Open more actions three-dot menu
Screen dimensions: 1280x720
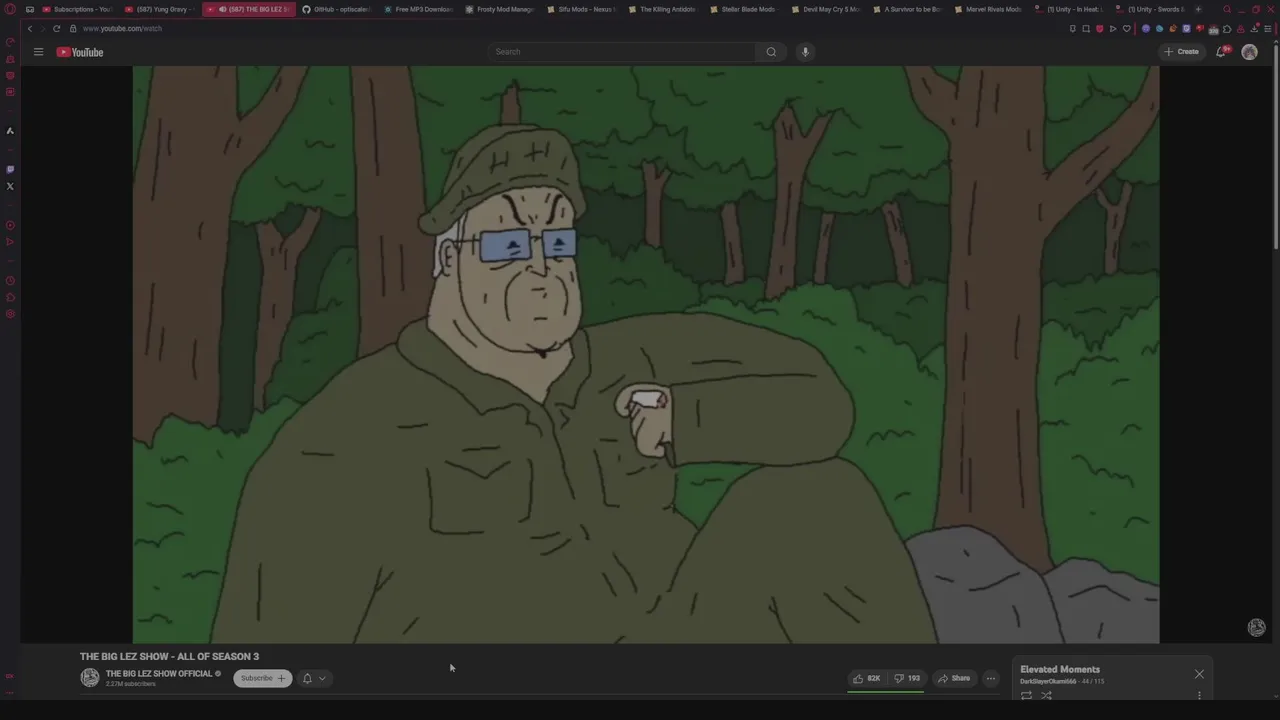click(x=991, y=678)
